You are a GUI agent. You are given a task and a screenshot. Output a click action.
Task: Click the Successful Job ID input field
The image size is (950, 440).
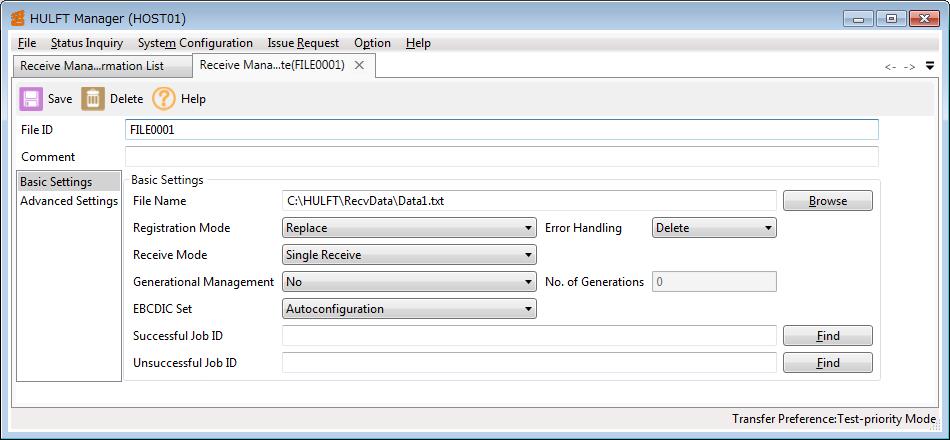530,335
